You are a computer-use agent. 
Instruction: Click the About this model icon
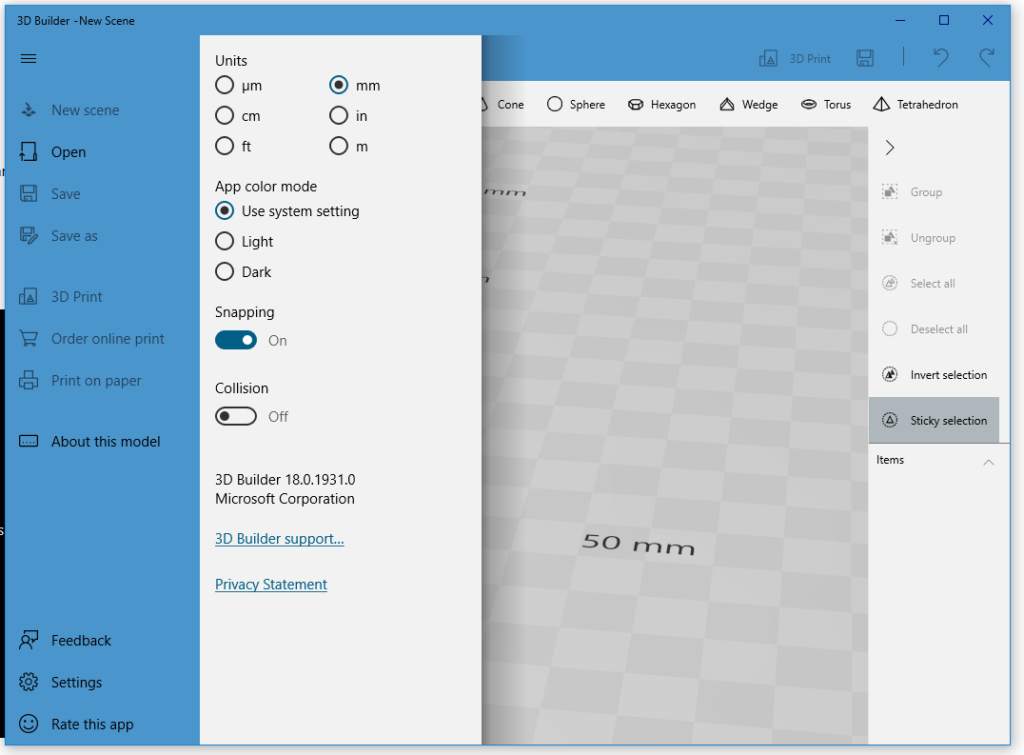pyautogui.click(x=28, y=442)
